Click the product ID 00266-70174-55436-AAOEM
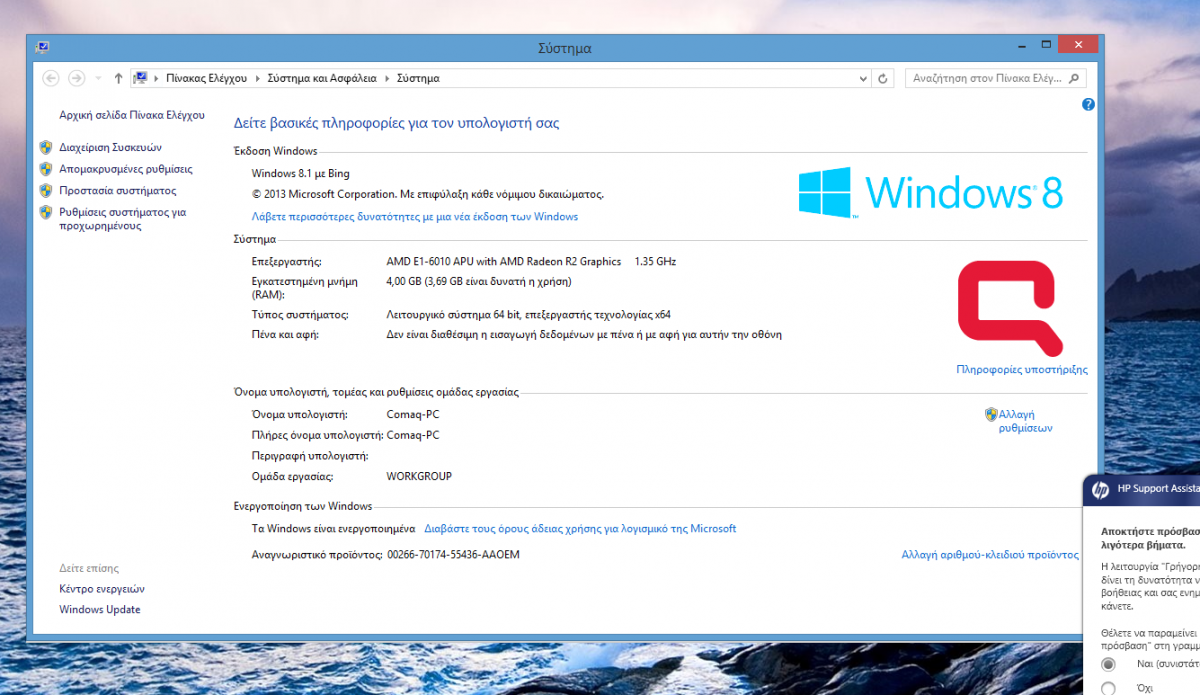 [453, 554]
